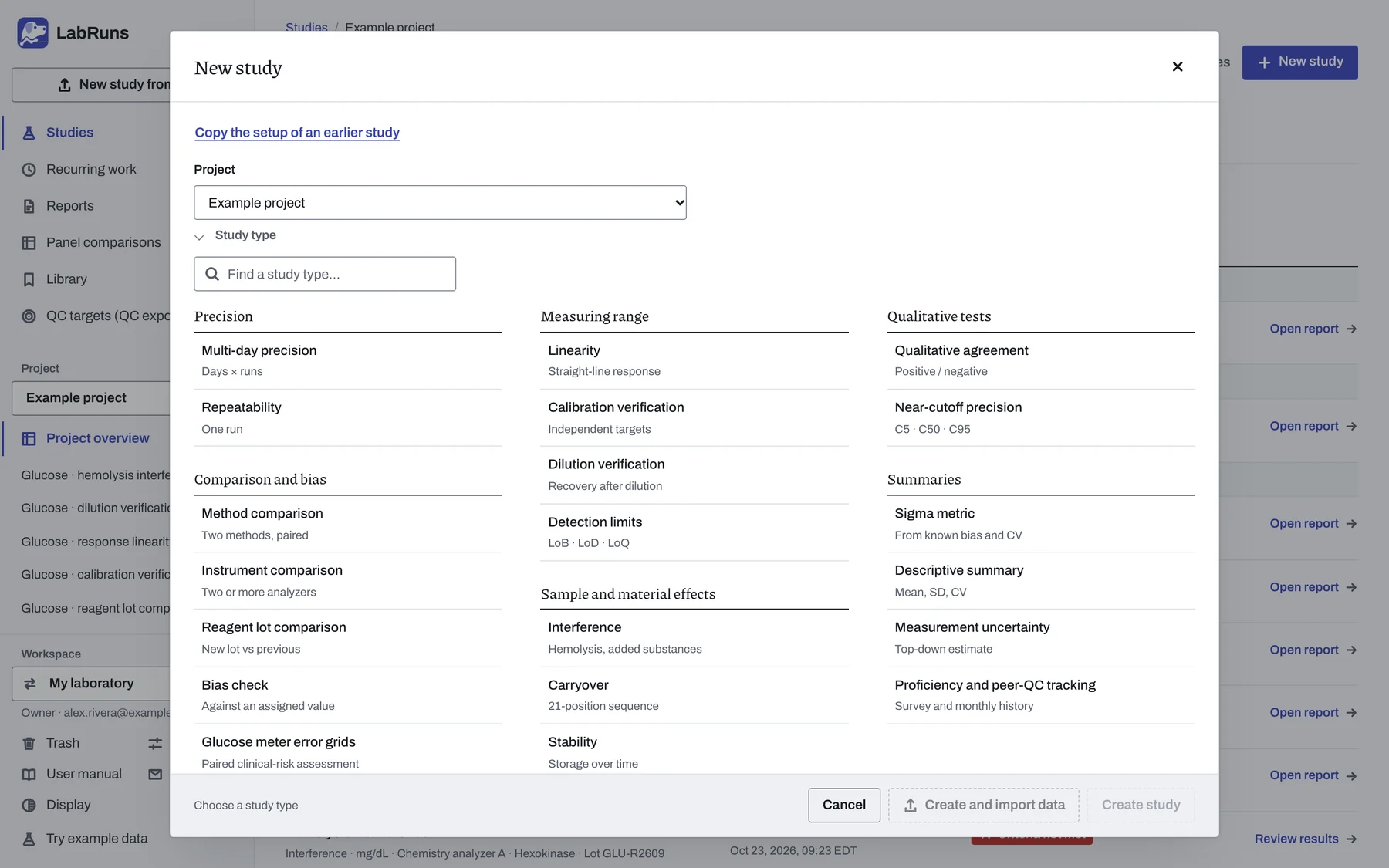Open the My laboratory workspace switcher
1389x868 pixels.
click(x=91, y=684)
